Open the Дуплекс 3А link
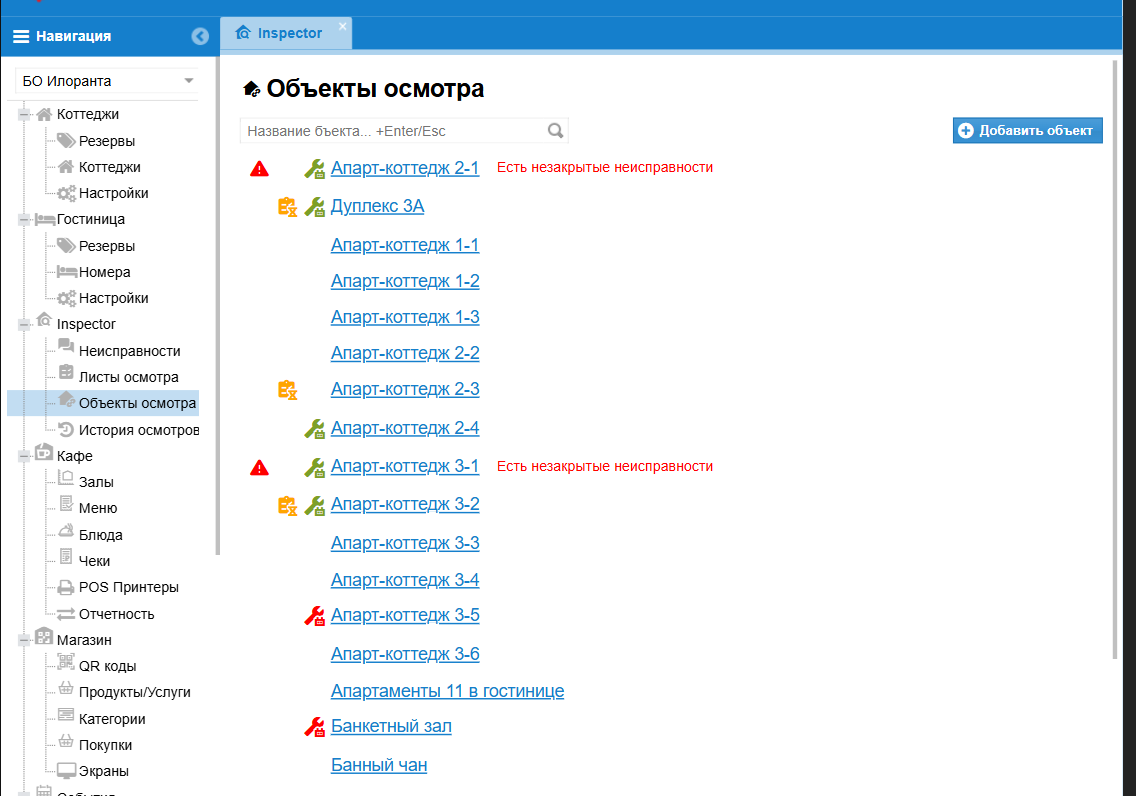Image resolution: width=1136 pixels, height=796 pixels. pos(377,206)
